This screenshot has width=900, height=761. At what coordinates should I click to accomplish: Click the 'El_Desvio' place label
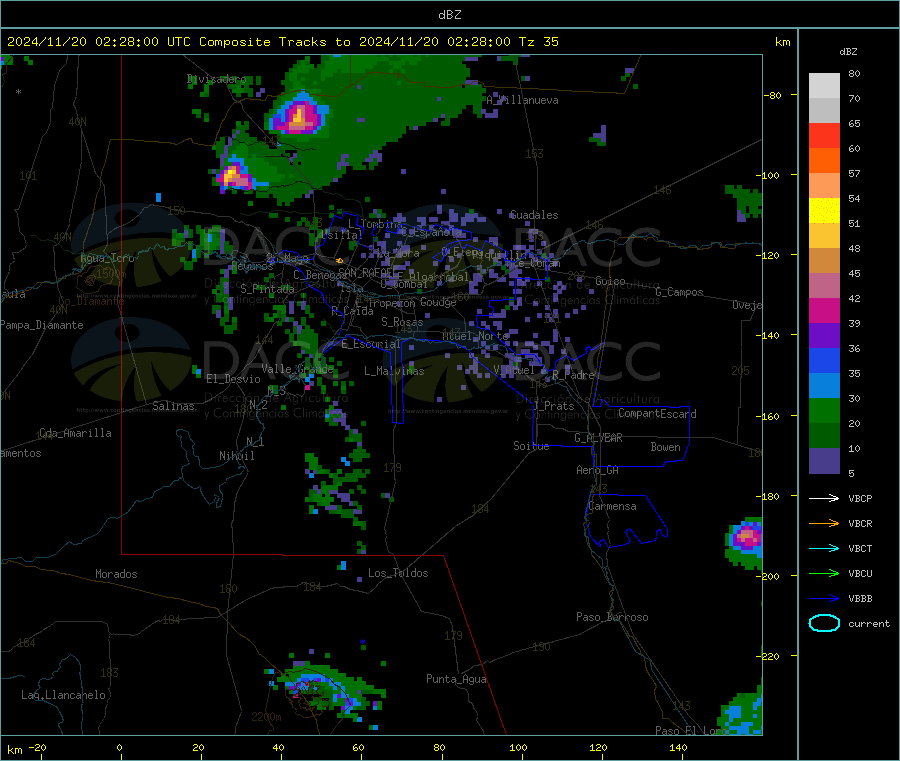(x=233, y=379)
